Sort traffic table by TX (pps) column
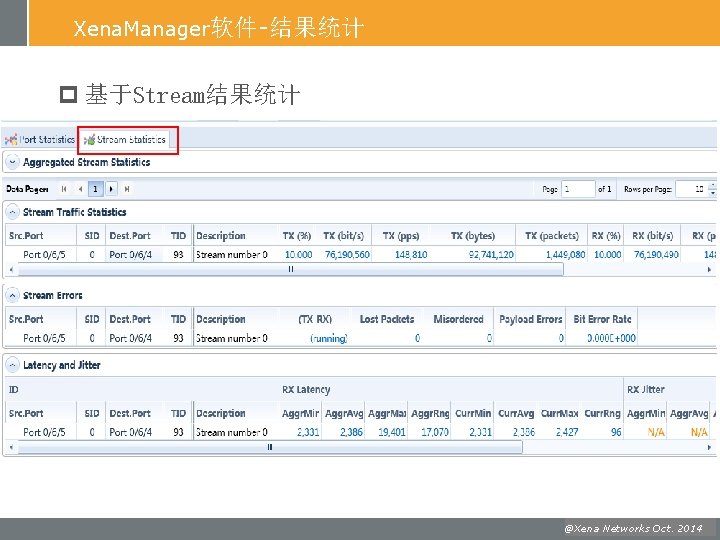Viewport: 720px width, 540px height. click(401, 236)
